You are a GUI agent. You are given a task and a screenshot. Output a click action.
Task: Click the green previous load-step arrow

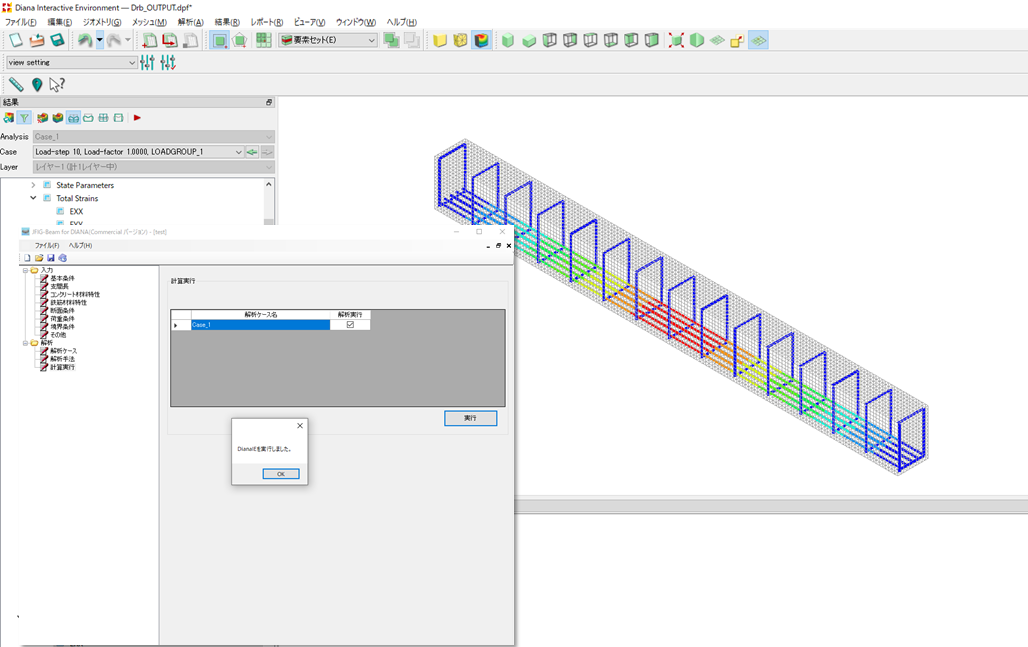coord(252,152)
